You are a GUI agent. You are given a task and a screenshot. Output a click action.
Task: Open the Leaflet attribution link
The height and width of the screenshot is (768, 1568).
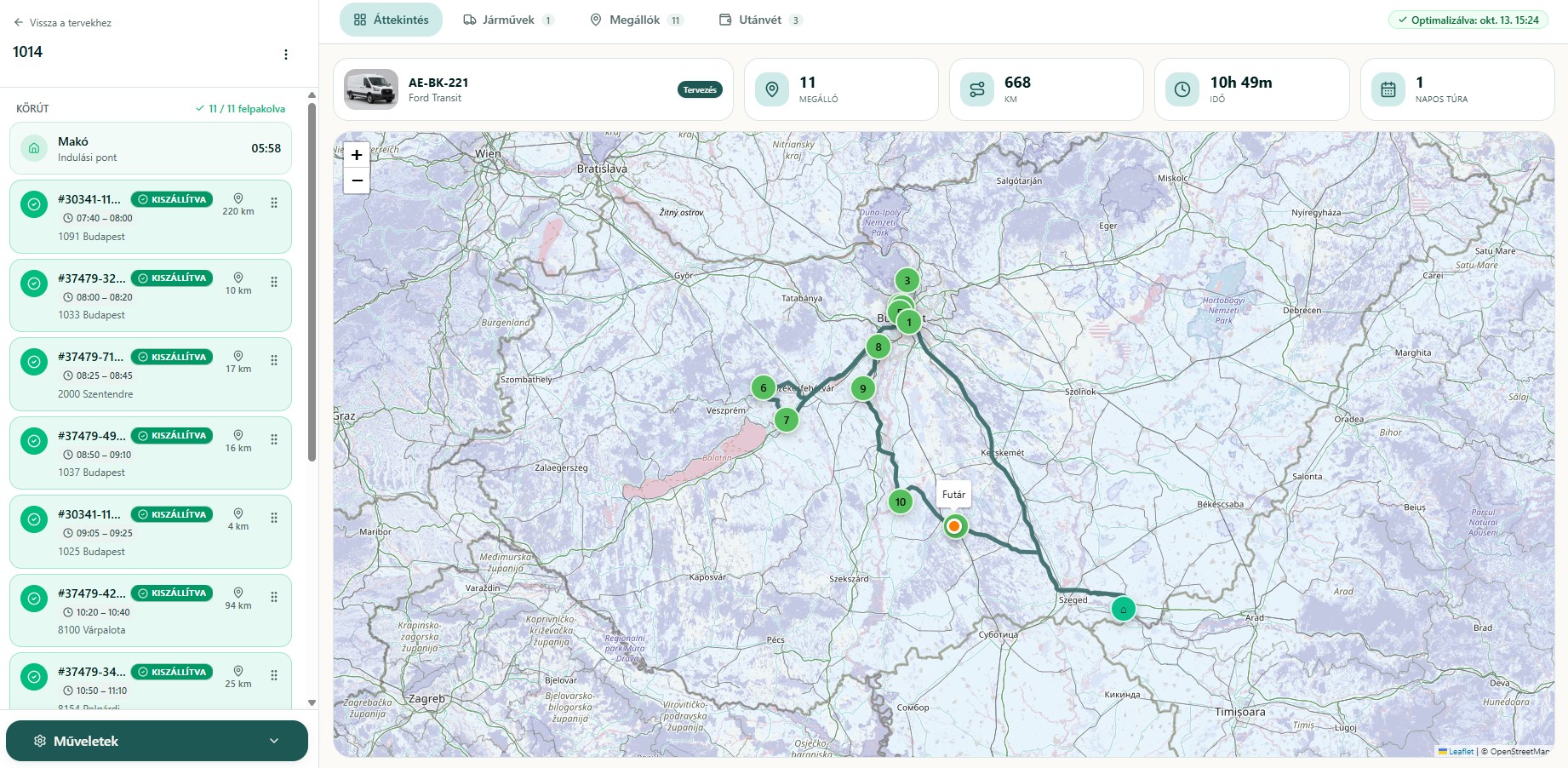coord(1461,751)
